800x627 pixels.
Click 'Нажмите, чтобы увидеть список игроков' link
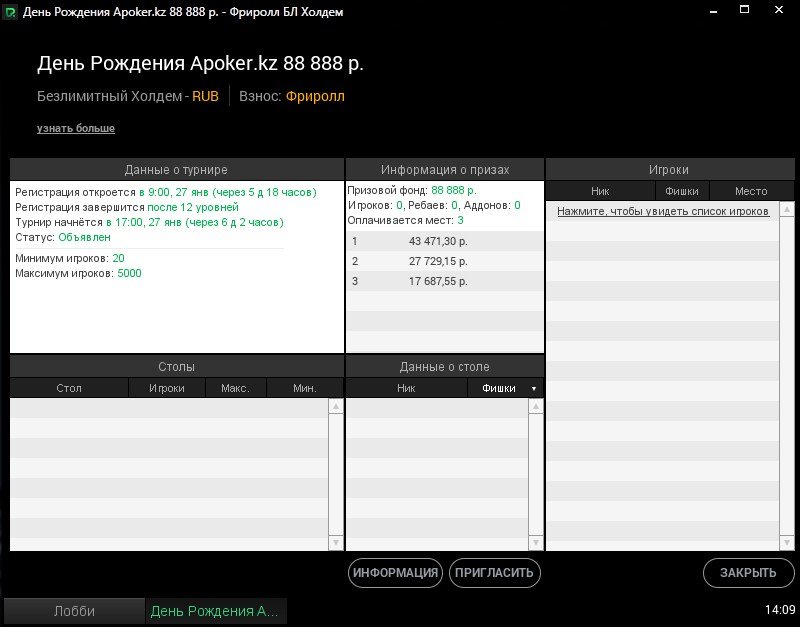tap(663, 212)
